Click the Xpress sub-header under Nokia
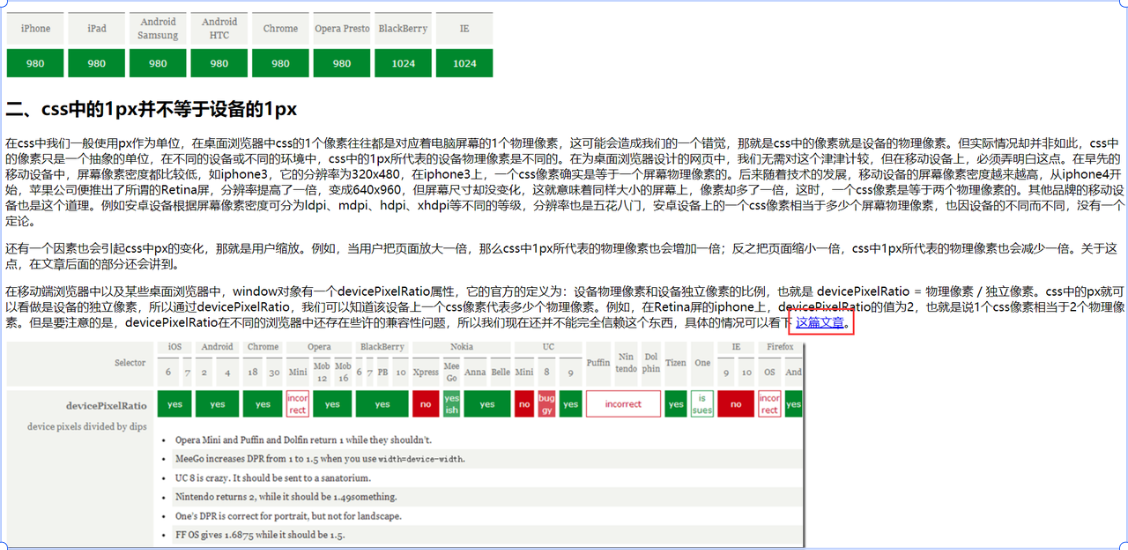 426,372
